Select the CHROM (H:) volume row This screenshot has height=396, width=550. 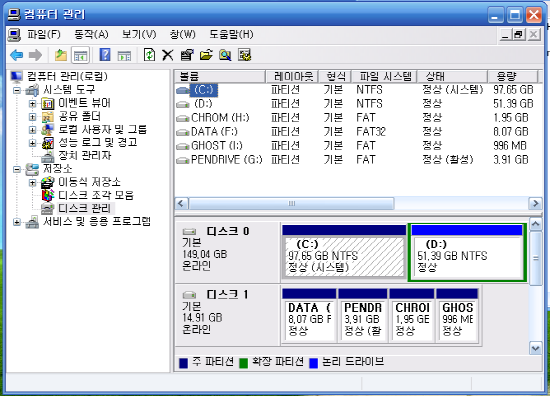pos(358,118)
